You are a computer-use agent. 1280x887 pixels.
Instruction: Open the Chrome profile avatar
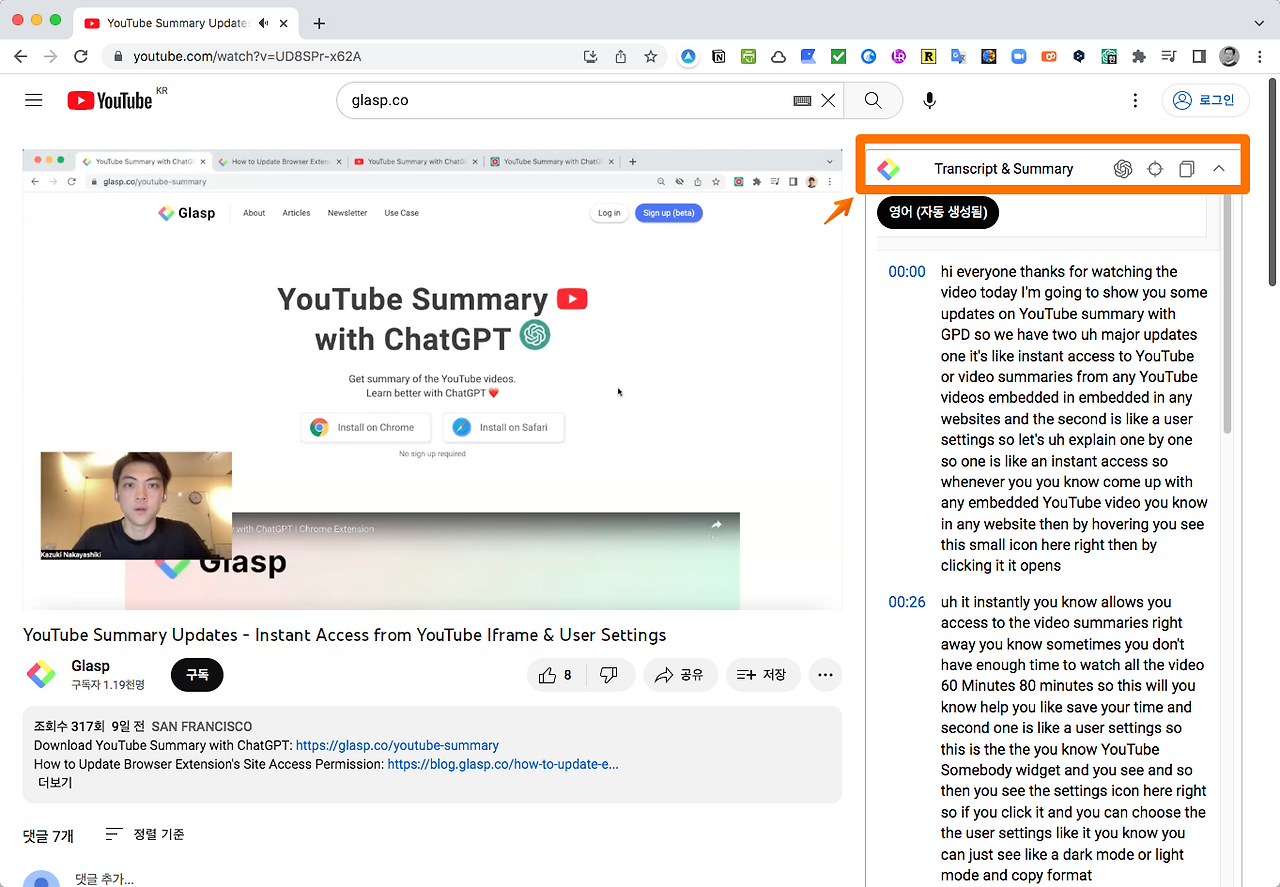[1229, 57]
